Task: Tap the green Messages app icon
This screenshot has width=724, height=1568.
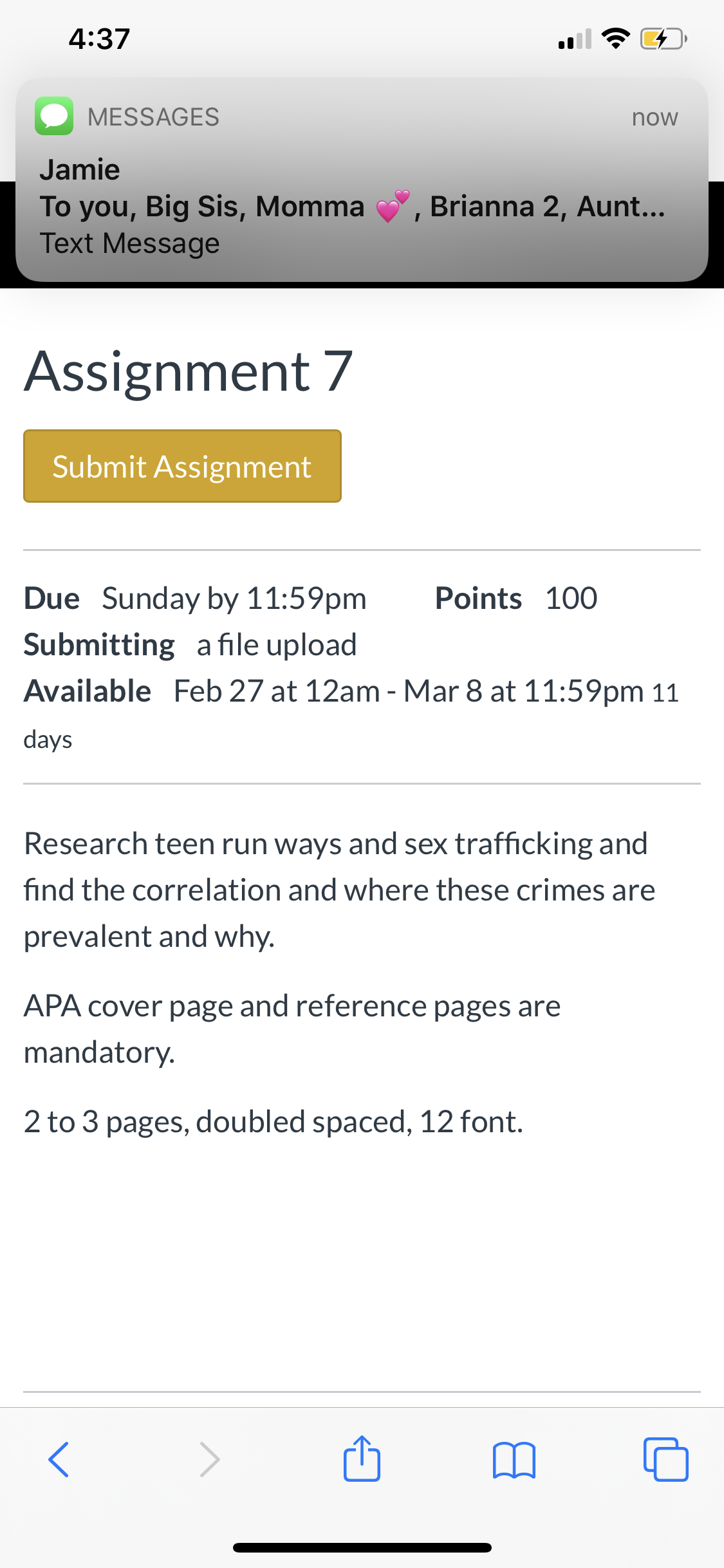Action: point(54,116)
